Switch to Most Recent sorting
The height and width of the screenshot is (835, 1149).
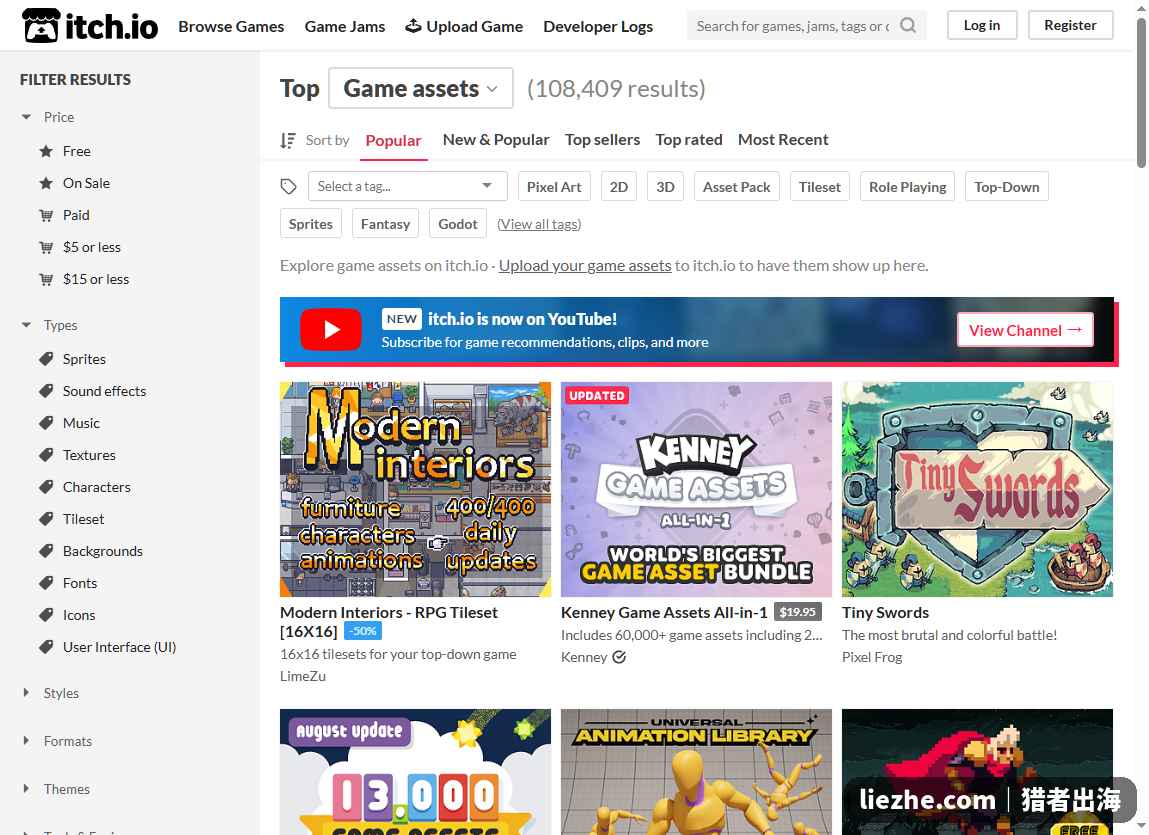(783, 139)
